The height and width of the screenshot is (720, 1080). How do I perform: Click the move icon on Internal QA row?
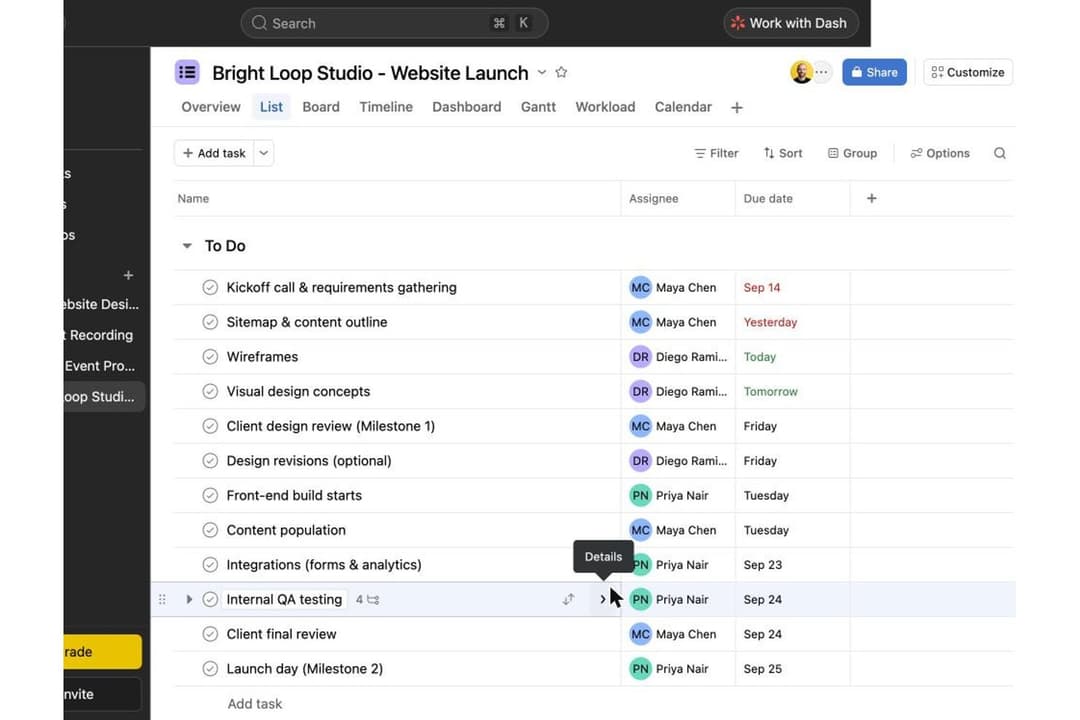tap(568, 599)
